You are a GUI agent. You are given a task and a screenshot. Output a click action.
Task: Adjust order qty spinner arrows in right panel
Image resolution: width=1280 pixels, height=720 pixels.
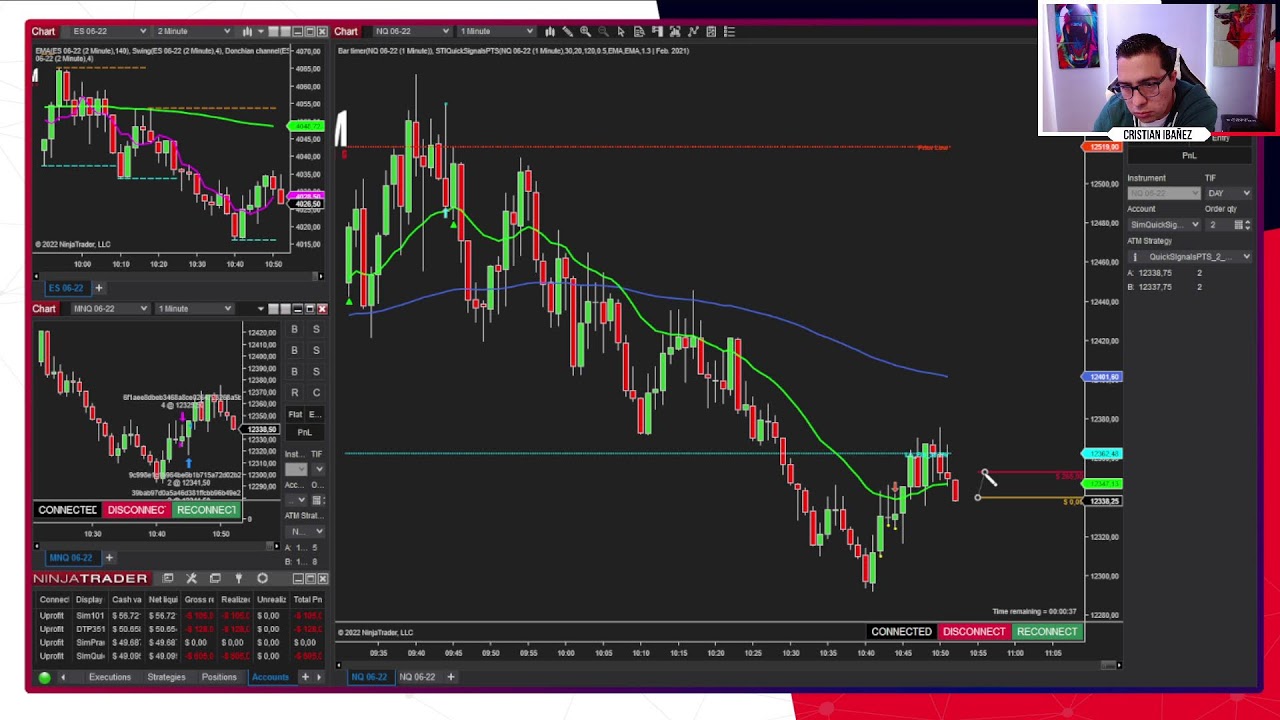(x=1247, y=225)
